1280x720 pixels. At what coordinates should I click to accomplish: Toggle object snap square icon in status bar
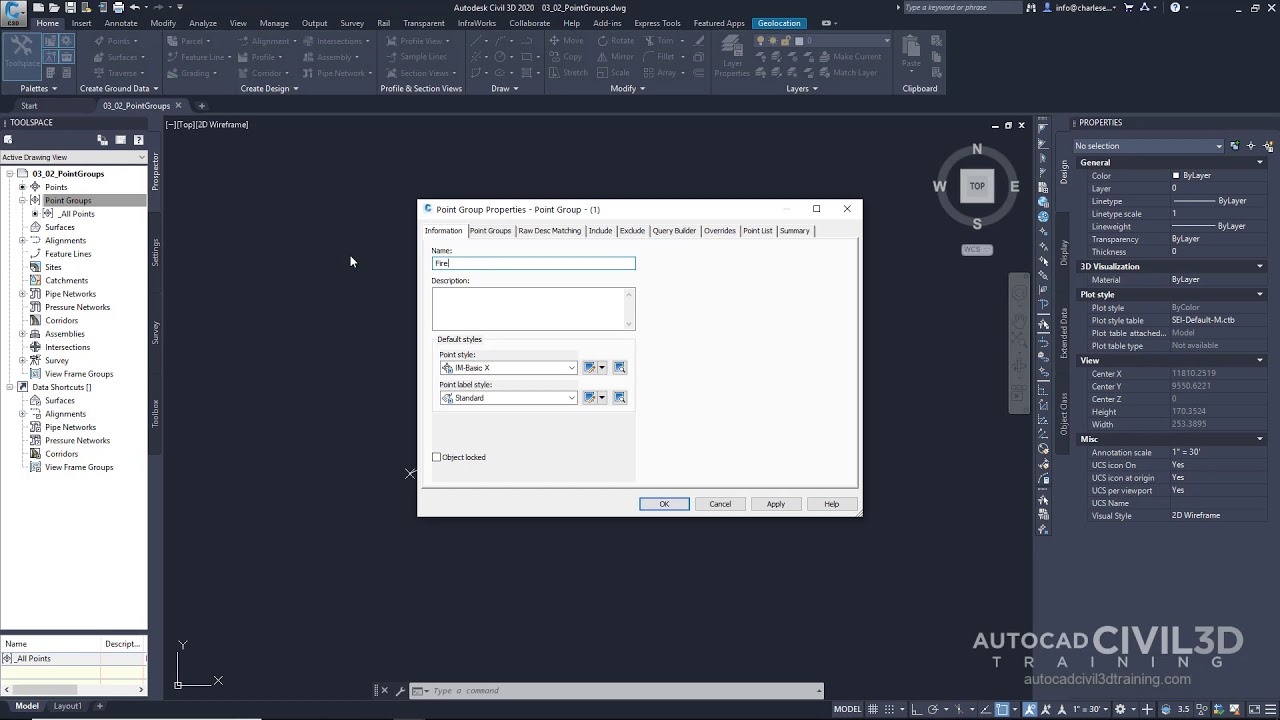click(x=1002, y=709)
